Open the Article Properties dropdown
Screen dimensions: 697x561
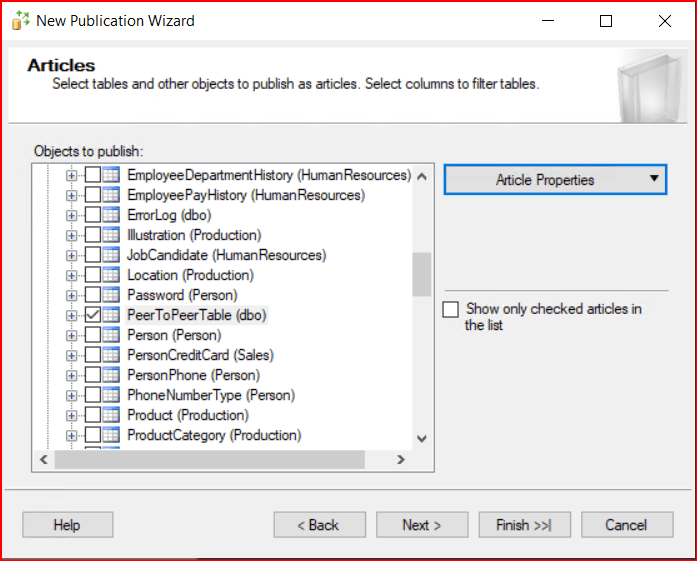pos(555,180)
